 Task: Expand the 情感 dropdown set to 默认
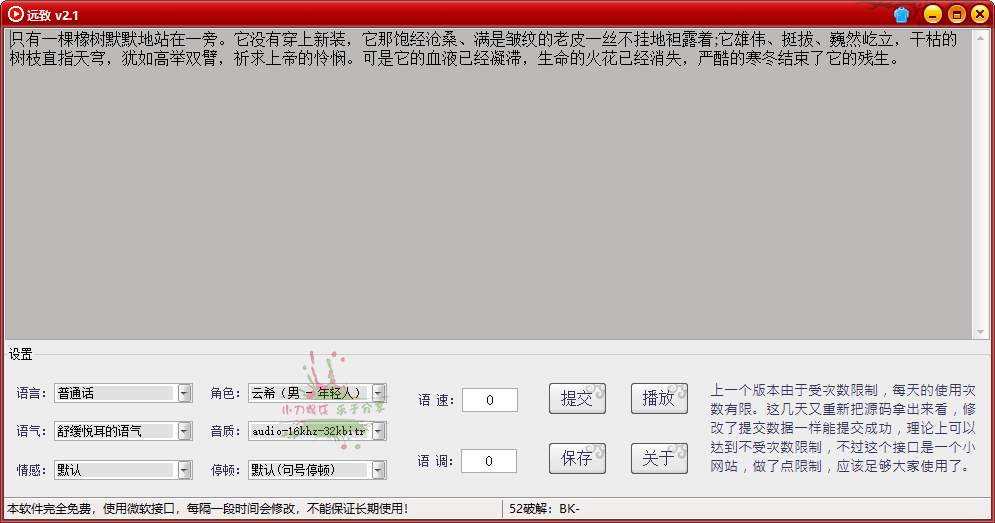pyautogui.click(x=184, y=469)
